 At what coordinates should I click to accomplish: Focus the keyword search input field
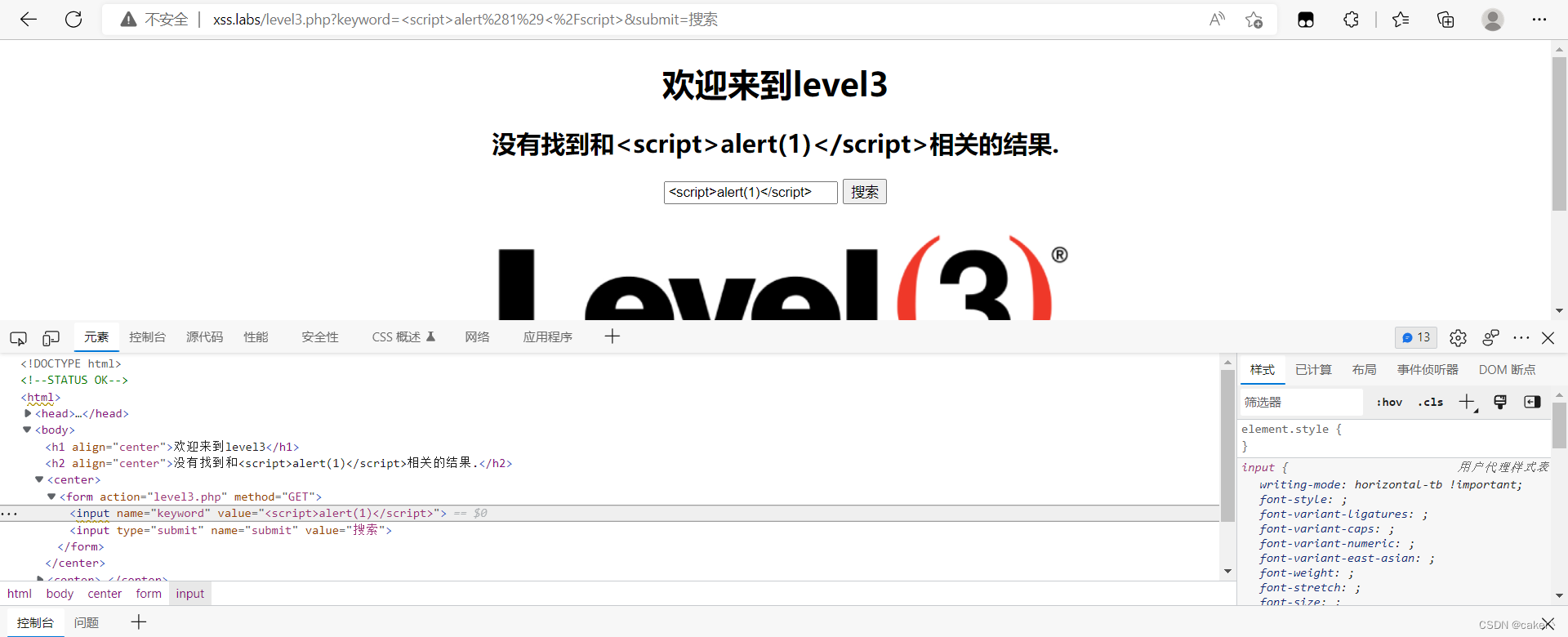[x=751, y=192]
